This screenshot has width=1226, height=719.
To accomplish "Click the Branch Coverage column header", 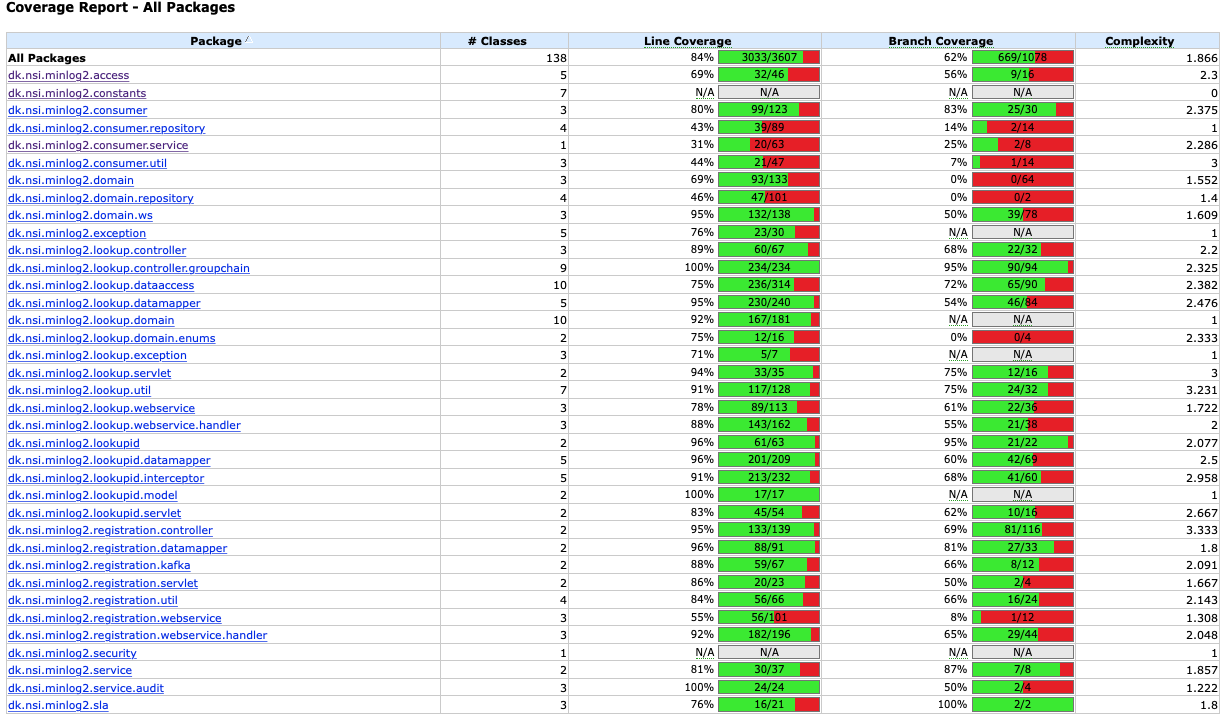I will point(940,41).
